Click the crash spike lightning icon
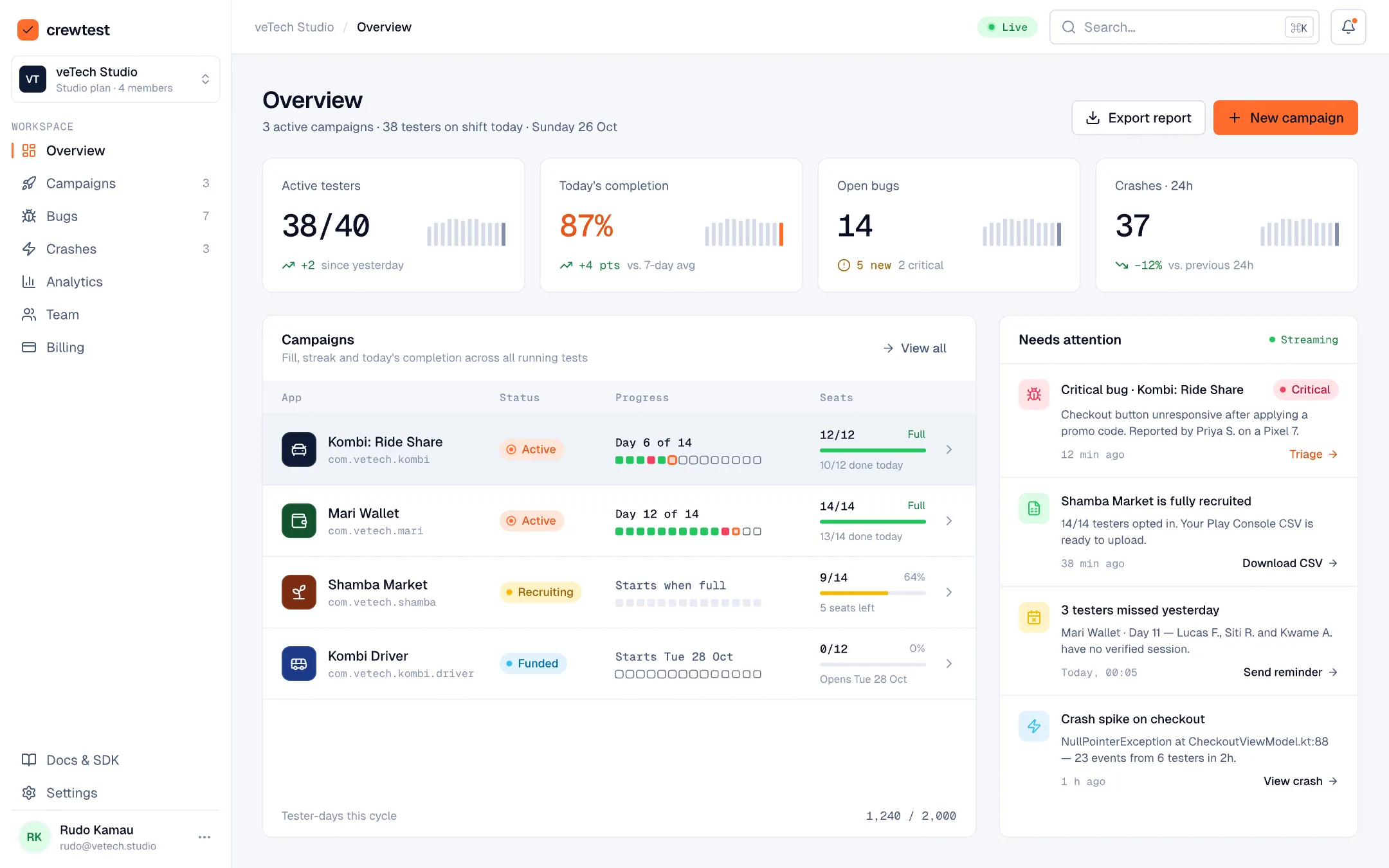This screenshot has height=868, width=1389. coord(1034,727)
